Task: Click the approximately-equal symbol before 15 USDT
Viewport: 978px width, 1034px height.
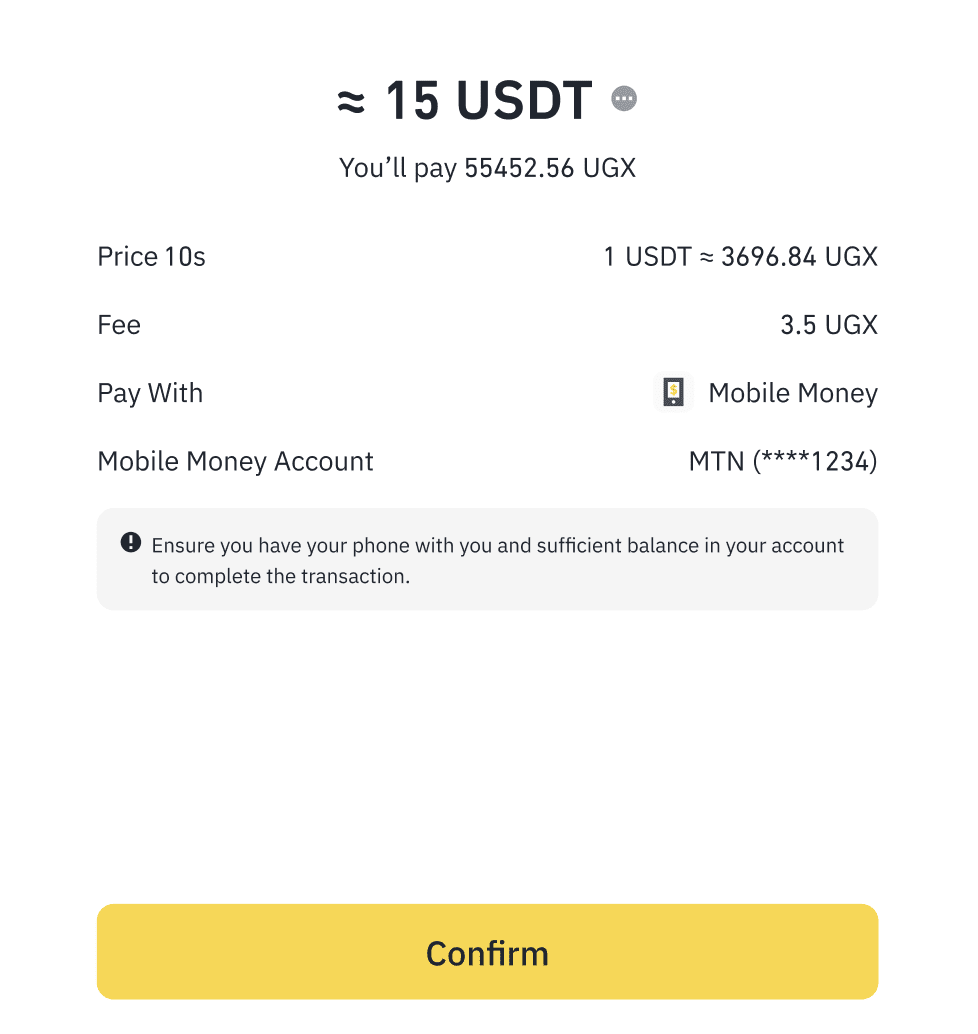Action: [x=351, y=101]
